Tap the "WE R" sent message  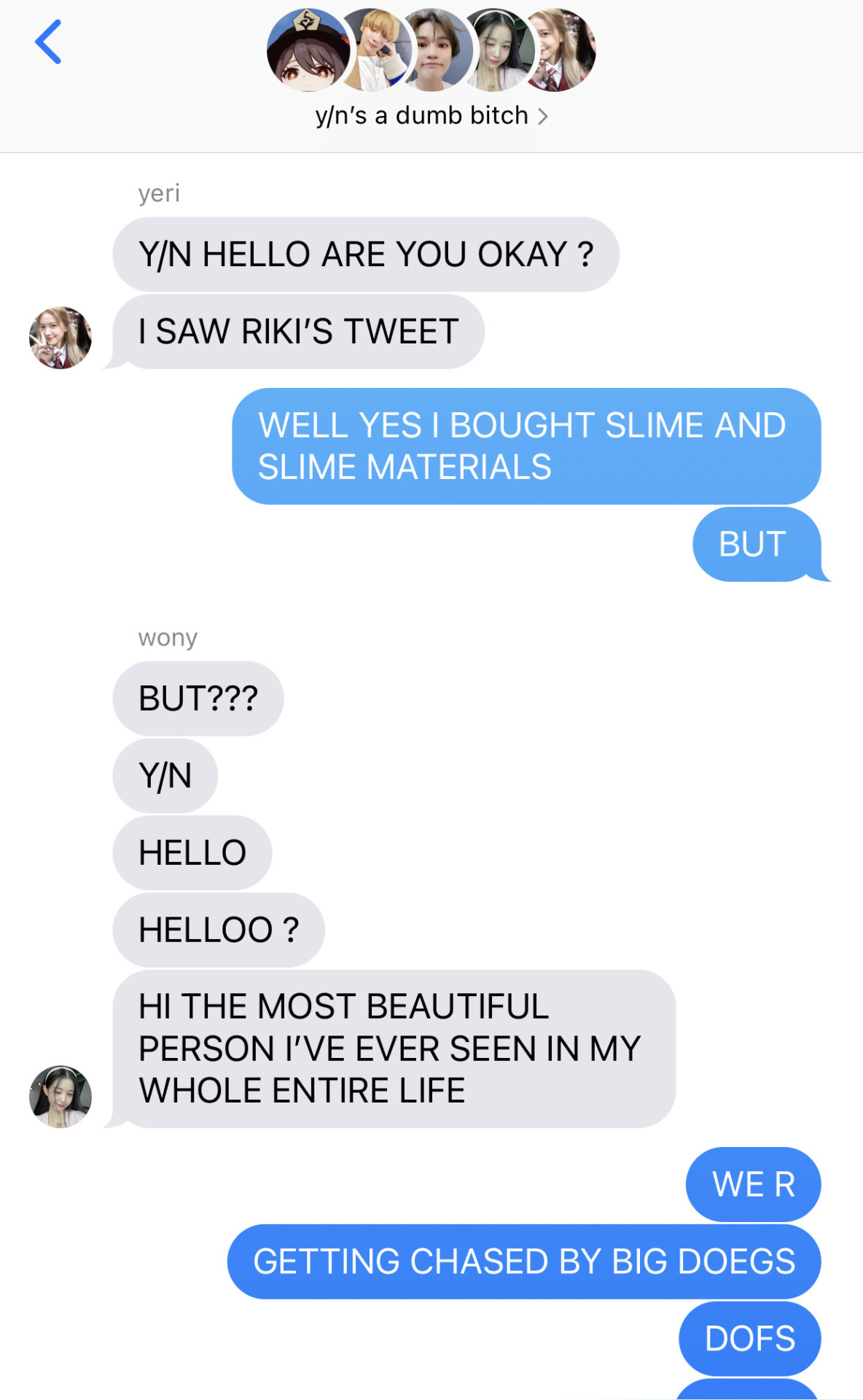[x=754, y=1184]
